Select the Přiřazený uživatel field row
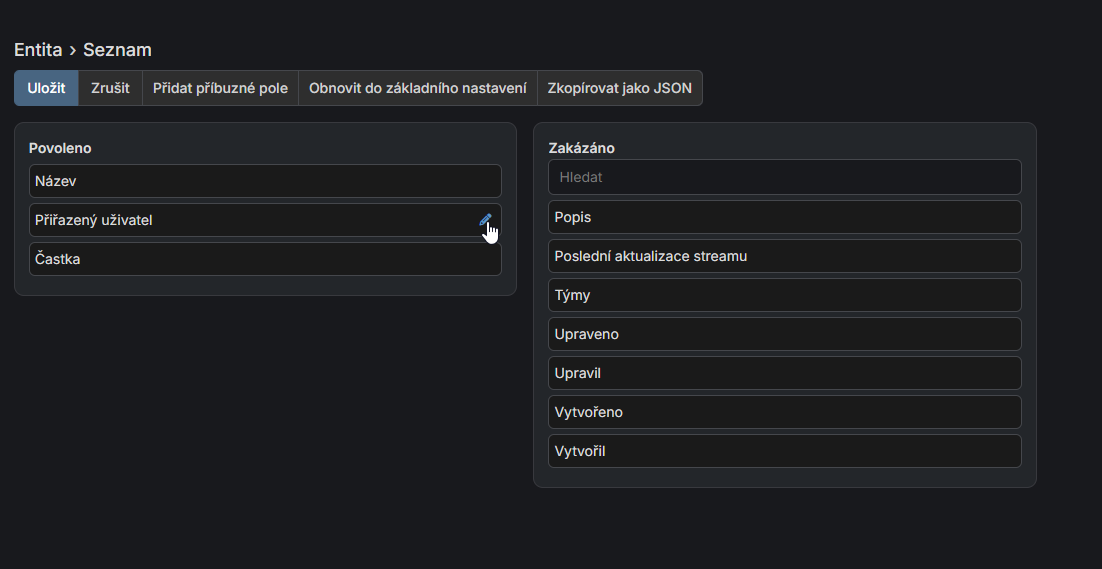This screenshot has height=569, width=1102. pyautogui.click(x=250, y=220)
